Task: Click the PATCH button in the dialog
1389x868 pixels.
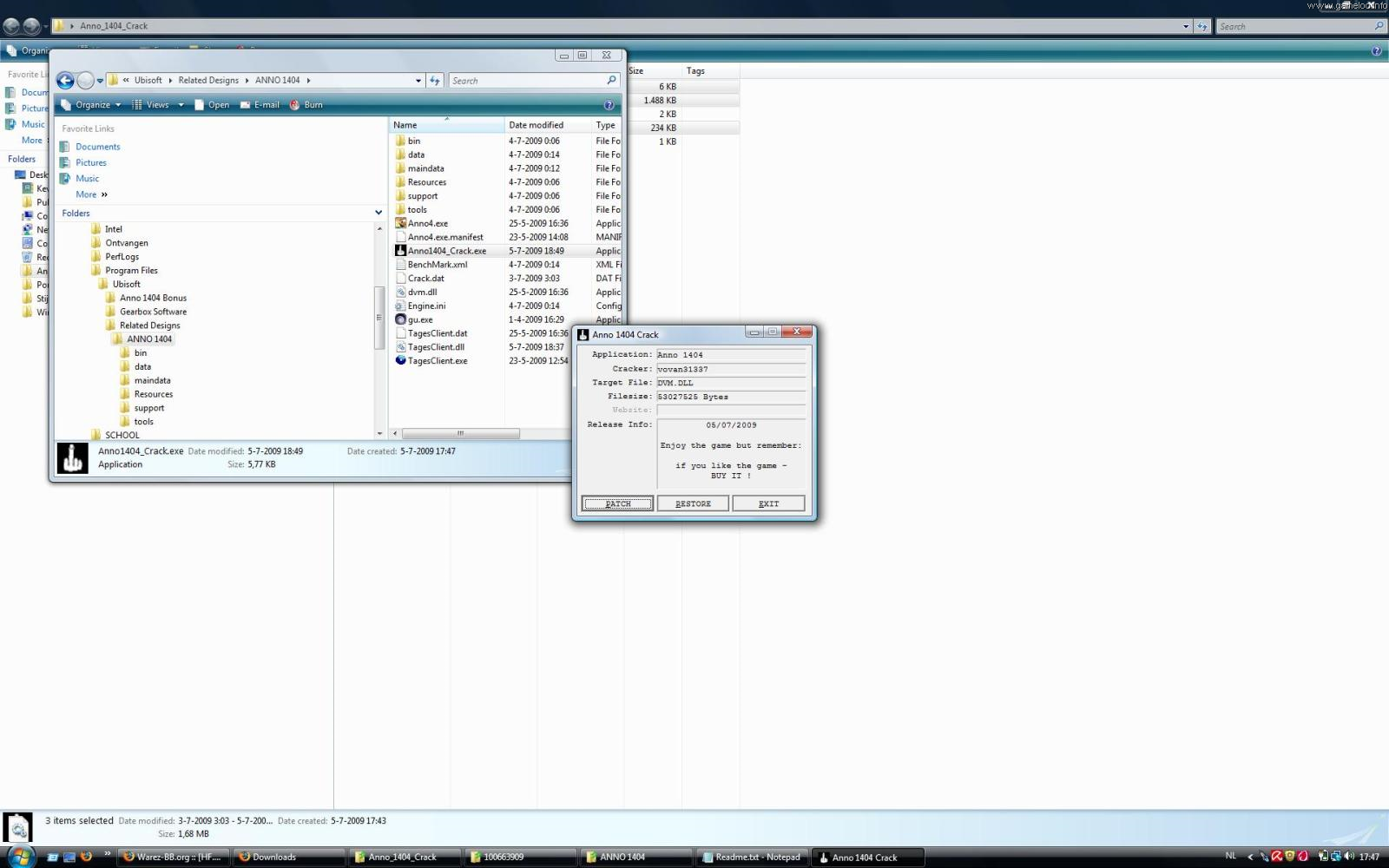Action: tap(617, 503)
